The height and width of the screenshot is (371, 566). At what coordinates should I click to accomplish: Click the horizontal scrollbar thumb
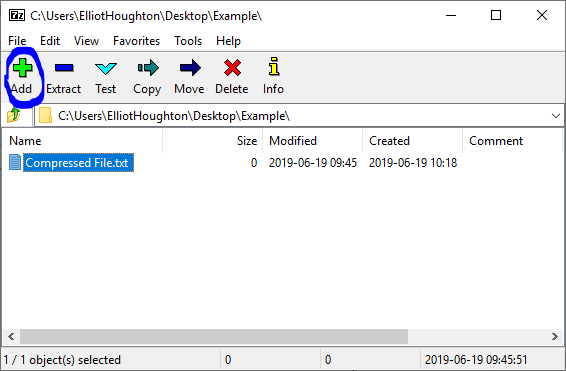[x=214, y=337]
